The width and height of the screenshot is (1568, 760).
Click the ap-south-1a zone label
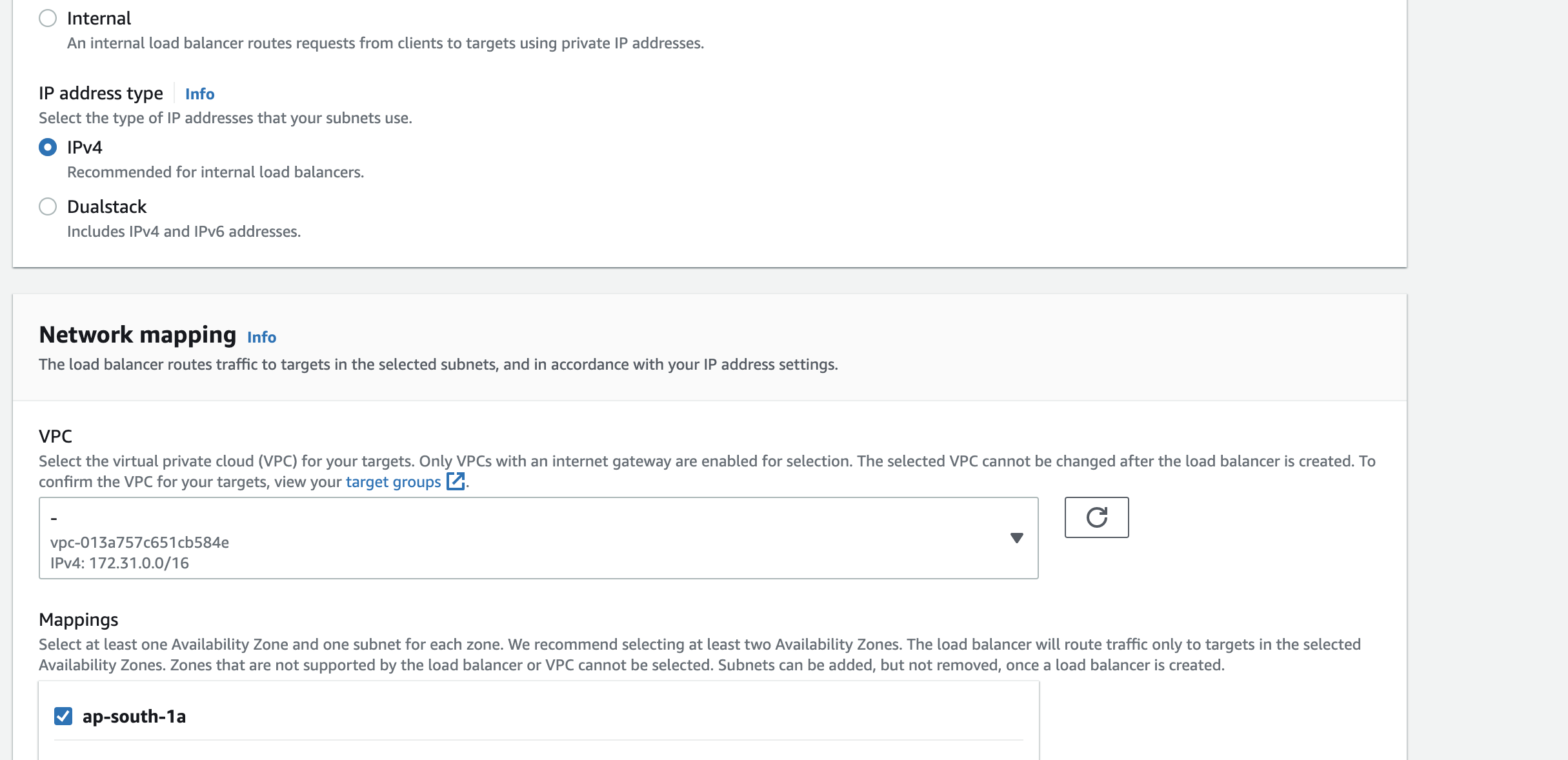tap(134, 715)
